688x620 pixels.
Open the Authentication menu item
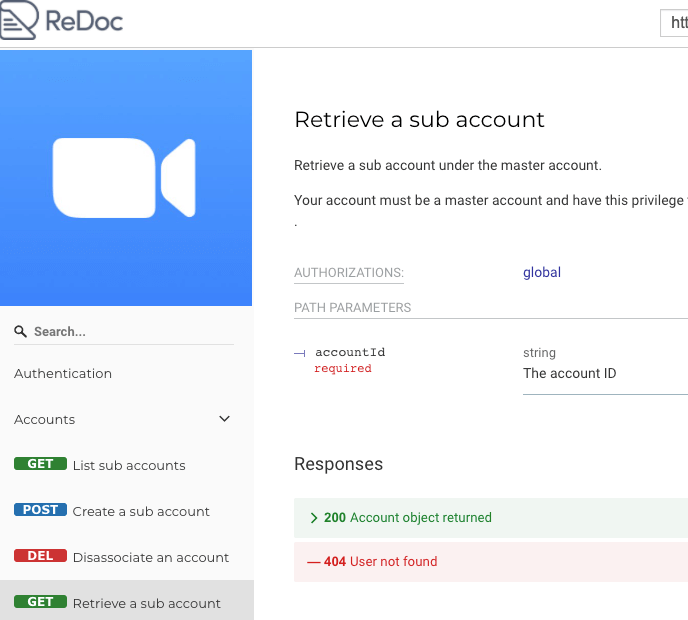(63, 374)
